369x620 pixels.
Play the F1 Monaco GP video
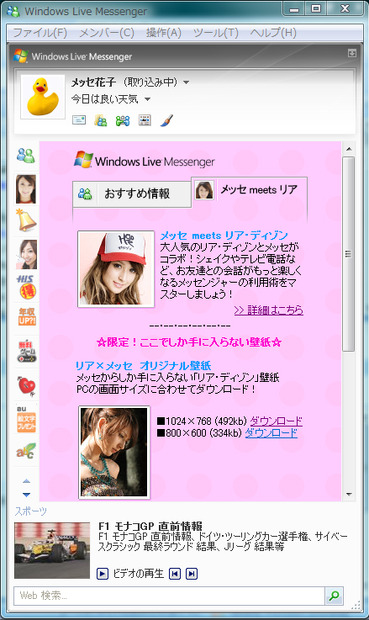point(102,573)
